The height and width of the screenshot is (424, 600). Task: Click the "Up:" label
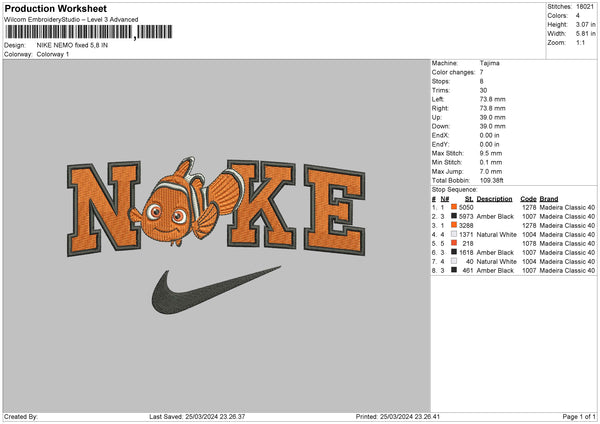437,117
